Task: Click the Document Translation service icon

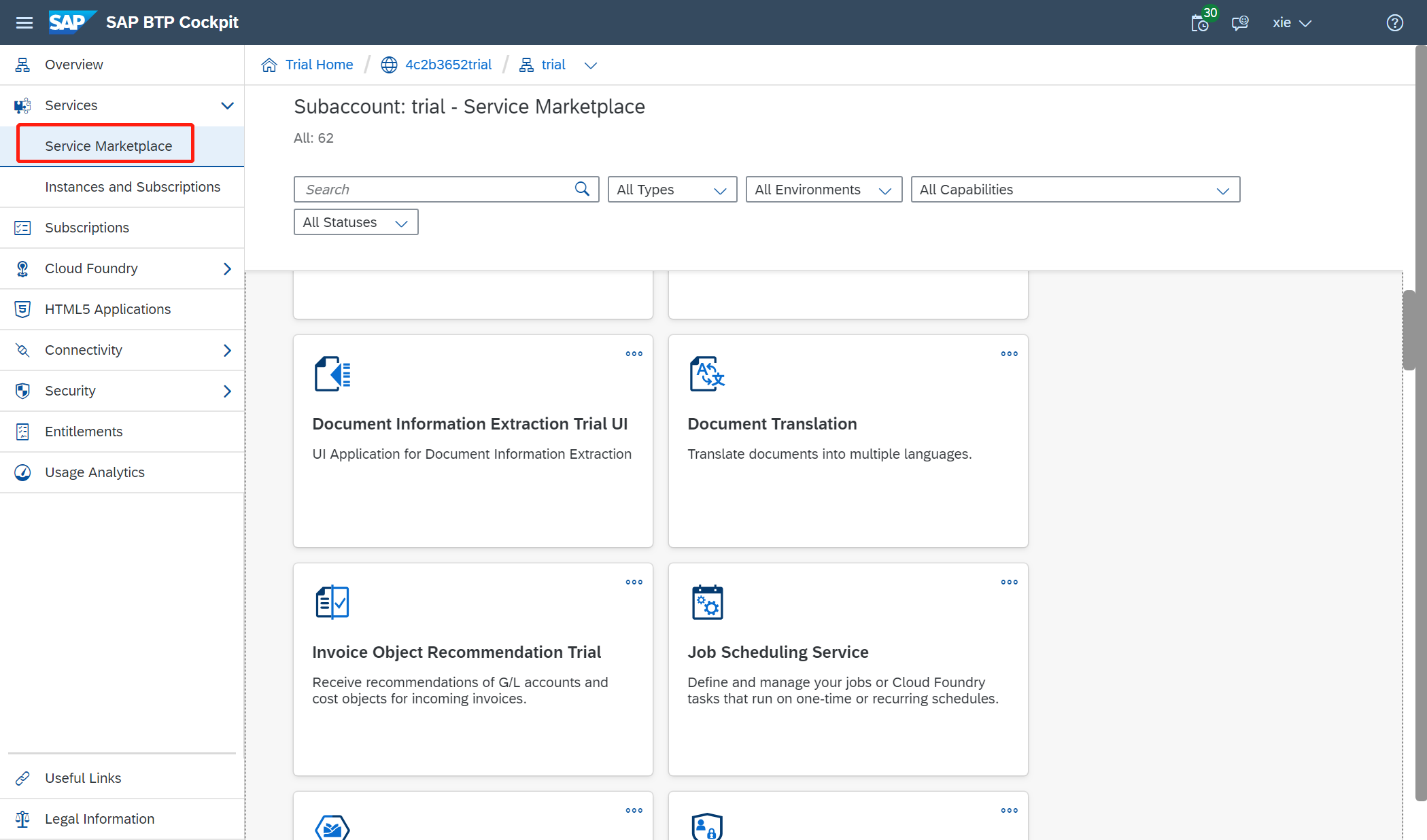Action: click(707, 374)
